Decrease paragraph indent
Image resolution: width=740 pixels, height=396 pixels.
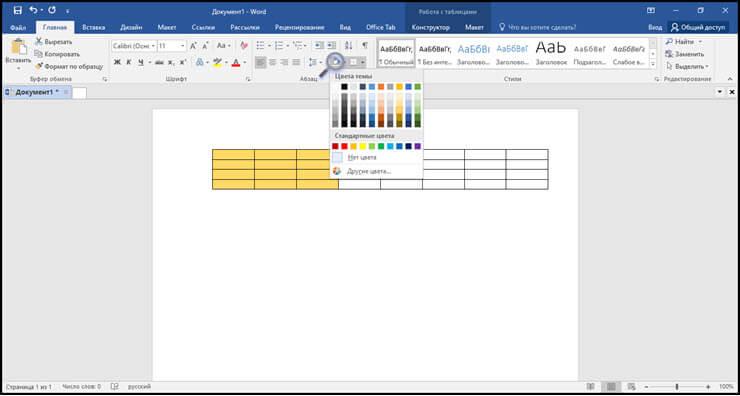(319, 46)
